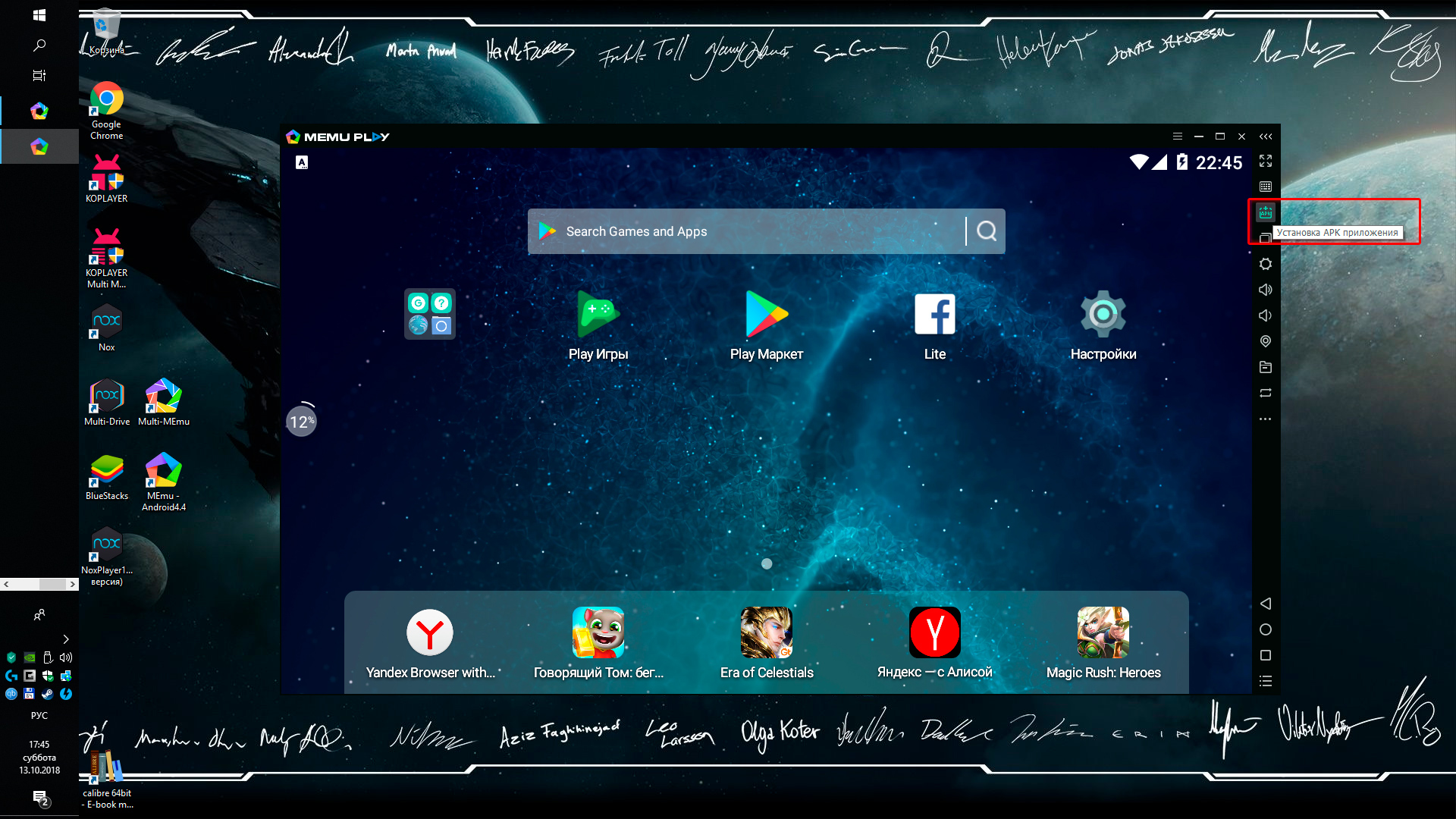Open Настройки Android settings app
The width and height of the screenshot is (1456, 819).
(x=1103, y=325)
